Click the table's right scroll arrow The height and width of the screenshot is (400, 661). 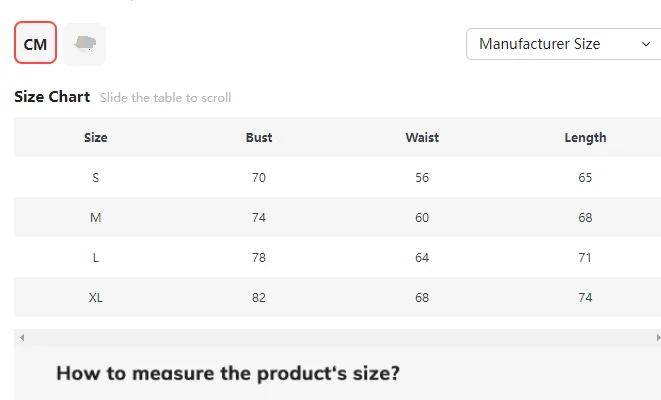tap(657, 338)
